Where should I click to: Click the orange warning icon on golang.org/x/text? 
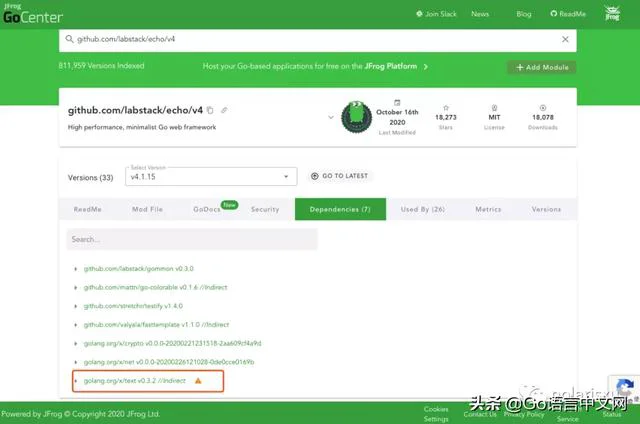tap(198, 381)
